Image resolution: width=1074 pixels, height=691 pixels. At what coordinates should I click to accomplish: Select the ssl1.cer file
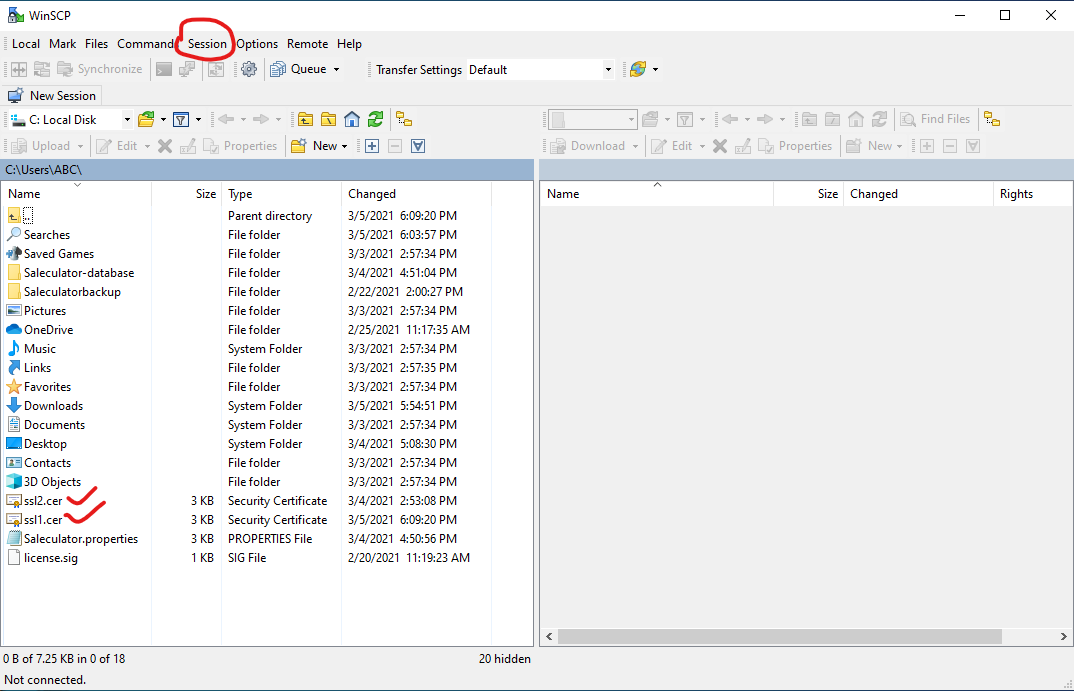[x=43, y=520]
